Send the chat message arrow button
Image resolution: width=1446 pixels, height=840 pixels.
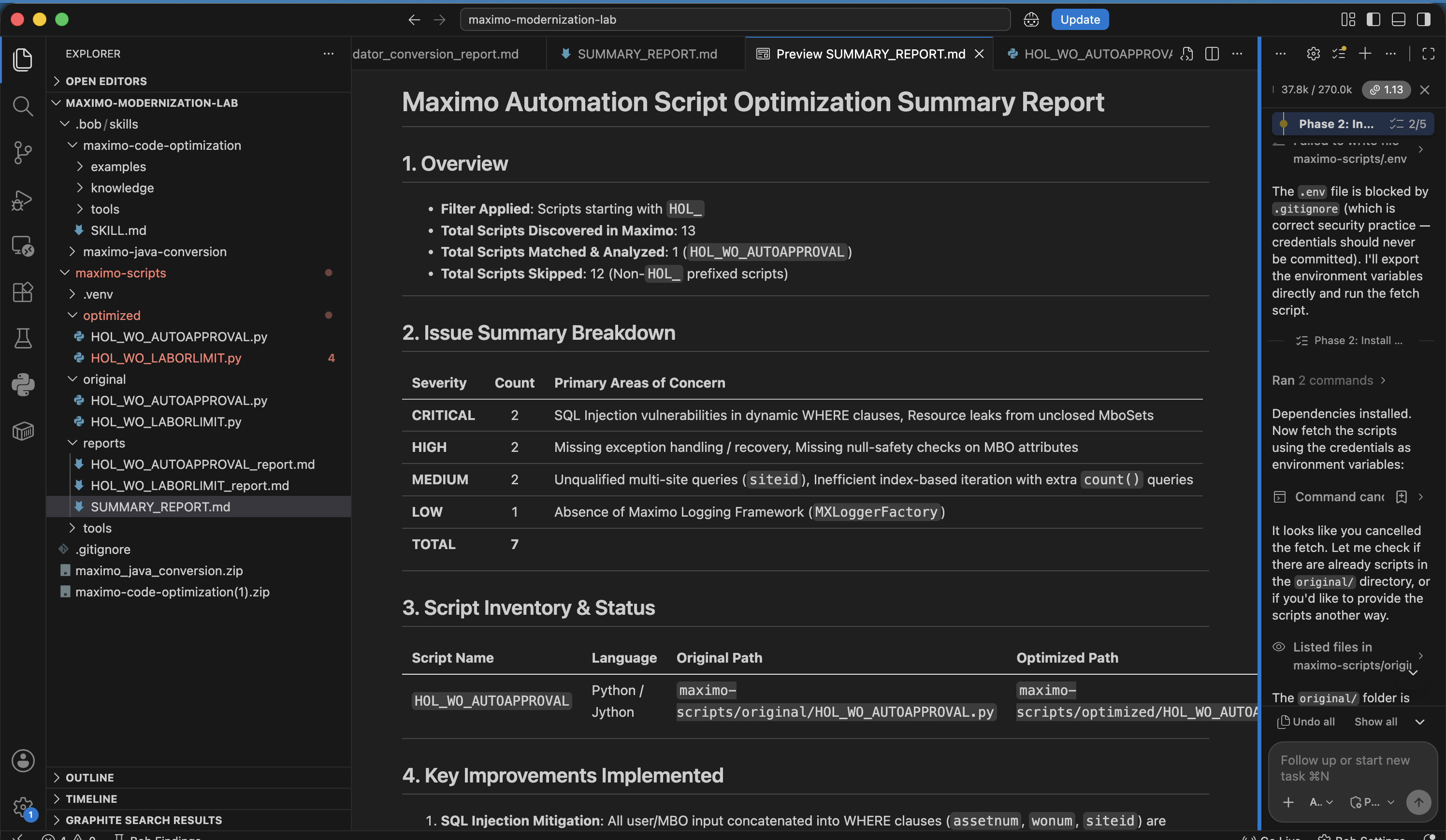coord(1418,801)
